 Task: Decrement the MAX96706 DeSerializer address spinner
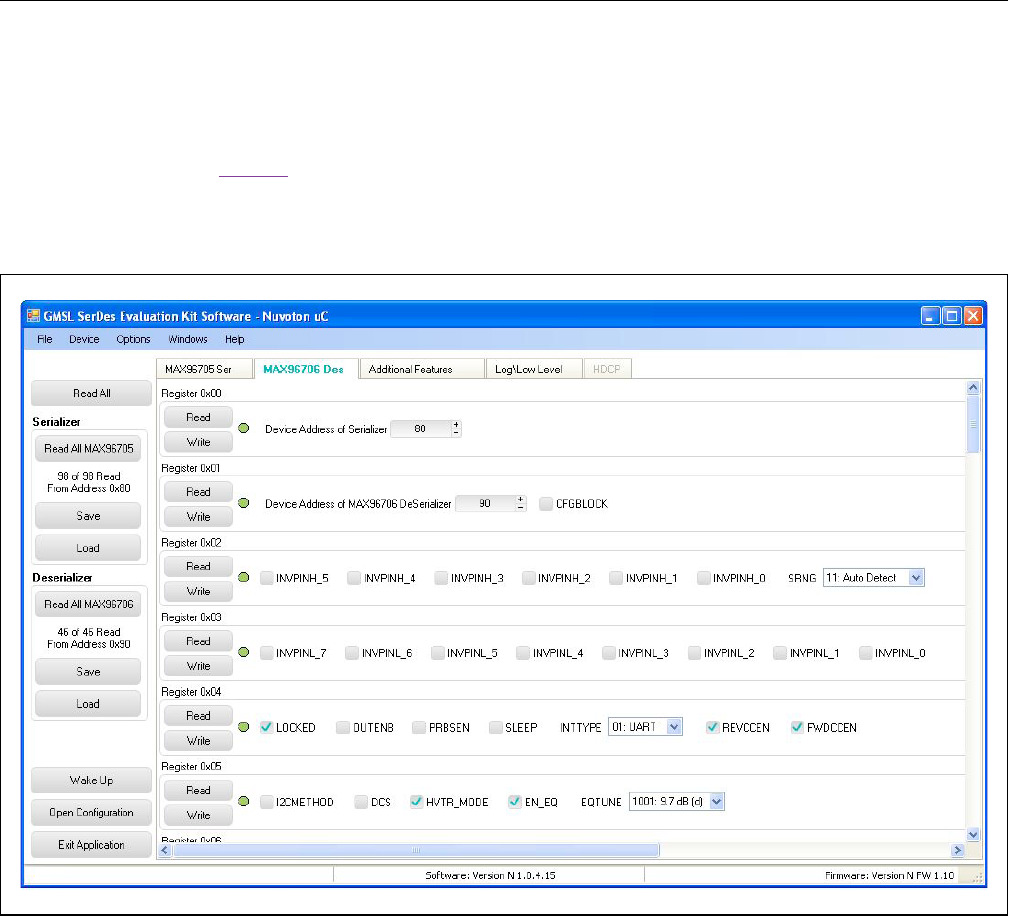coord(521,508)
